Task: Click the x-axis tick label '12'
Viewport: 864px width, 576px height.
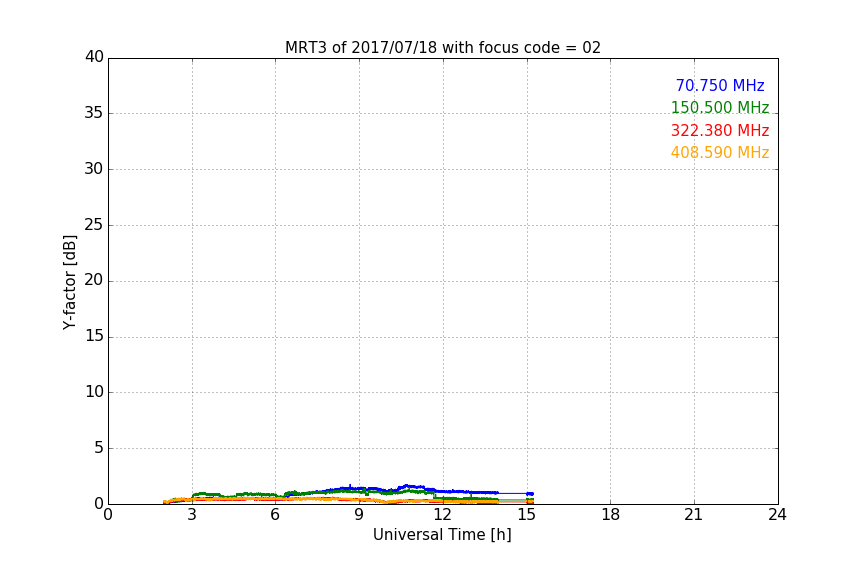Action: [443, 515]
